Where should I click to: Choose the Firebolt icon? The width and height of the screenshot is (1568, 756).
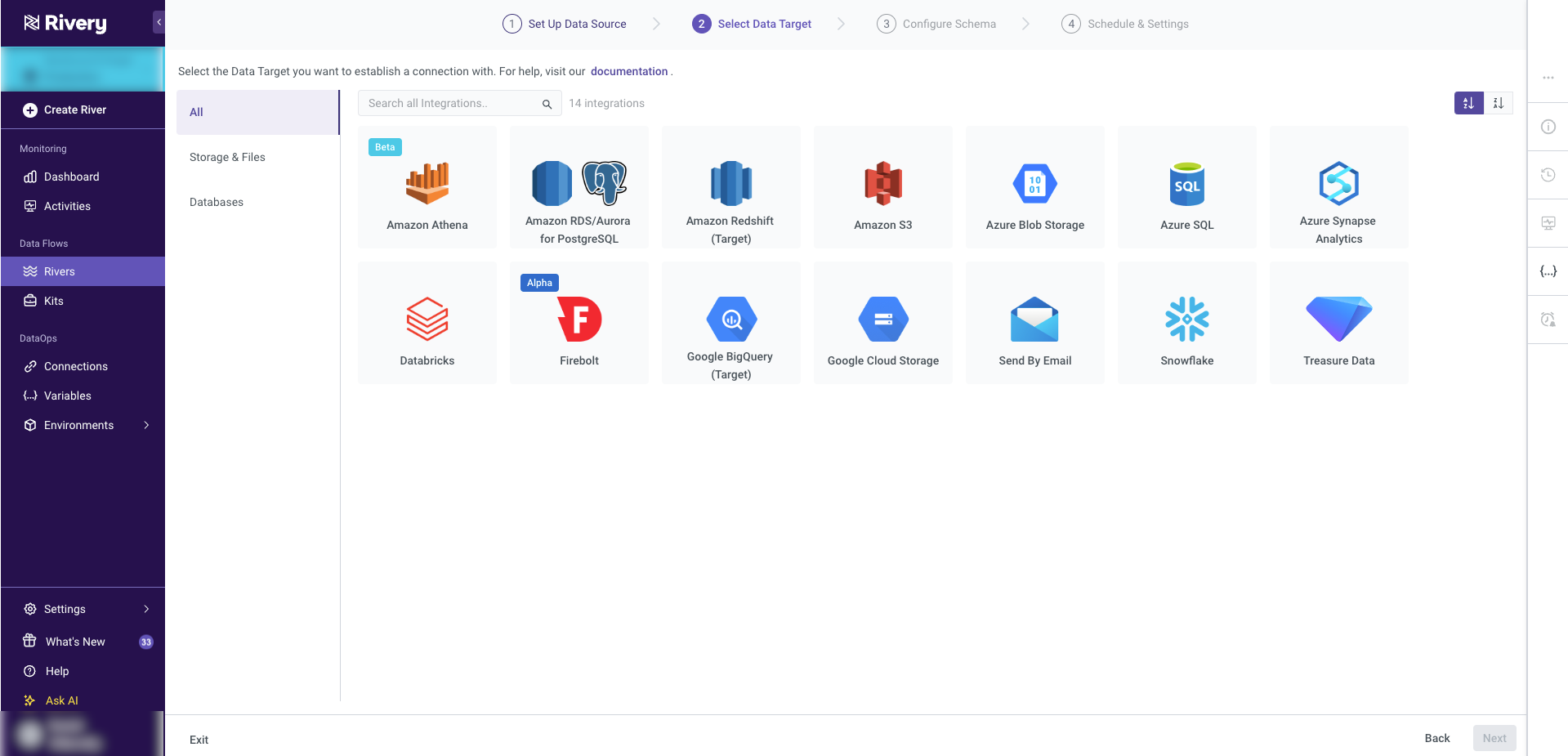(579, 319)
